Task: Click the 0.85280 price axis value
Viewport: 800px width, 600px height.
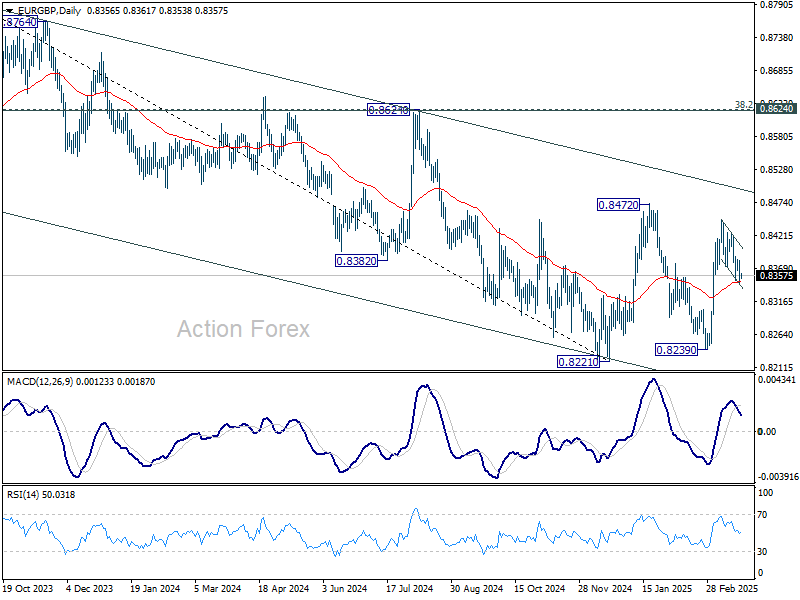Action: (777, 169)
